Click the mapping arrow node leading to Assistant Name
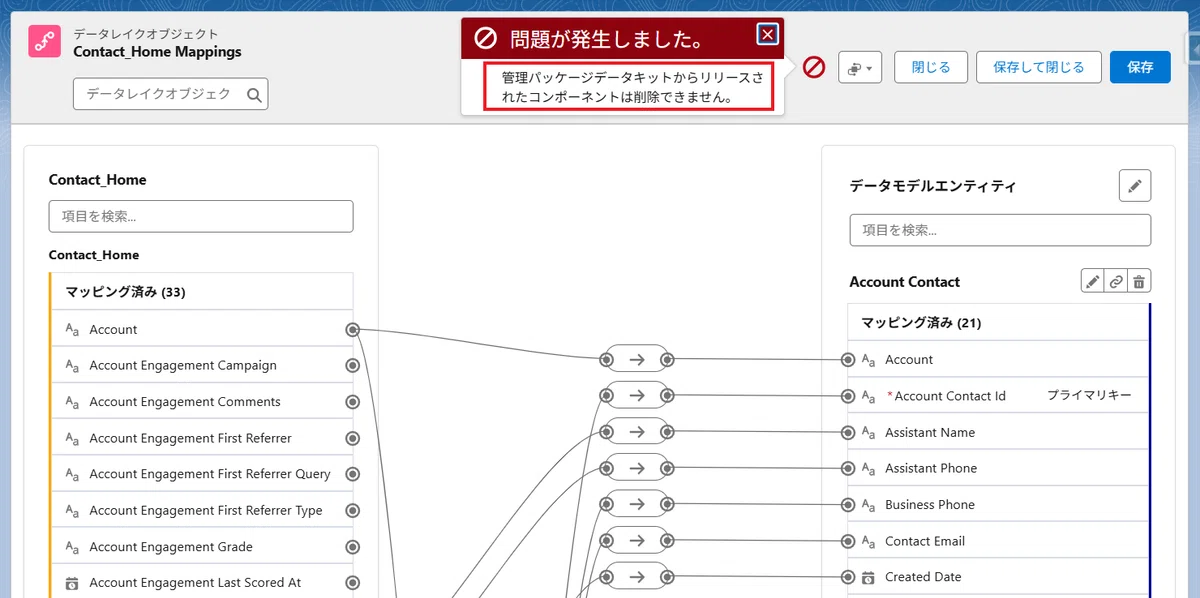Screen dimensions: 1200x598 coord(636,432)
